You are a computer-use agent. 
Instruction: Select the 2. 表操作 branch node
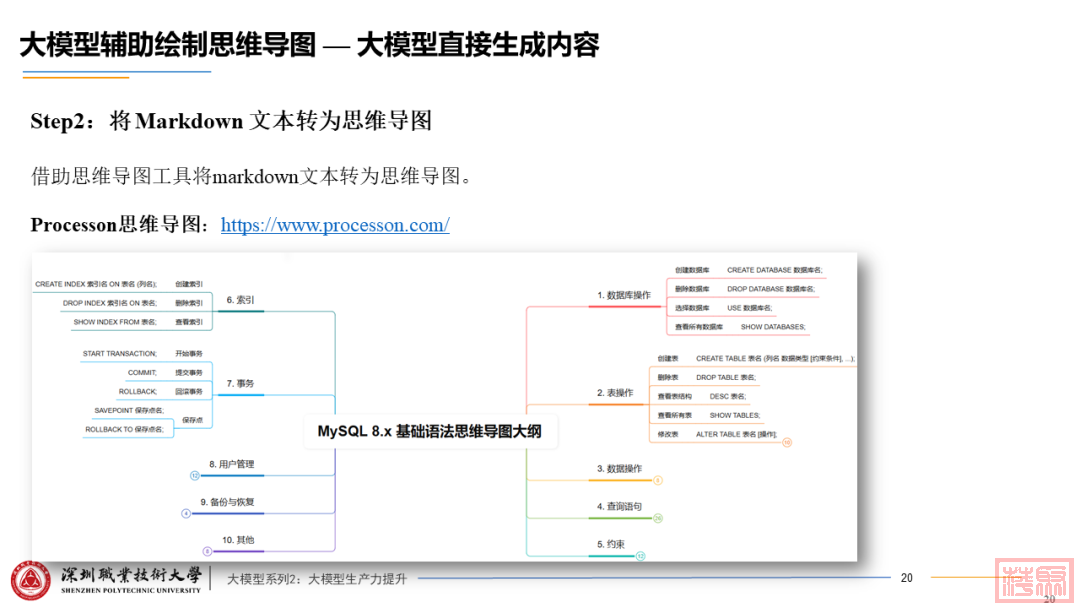pyautogui.click(x=615, y=393)
